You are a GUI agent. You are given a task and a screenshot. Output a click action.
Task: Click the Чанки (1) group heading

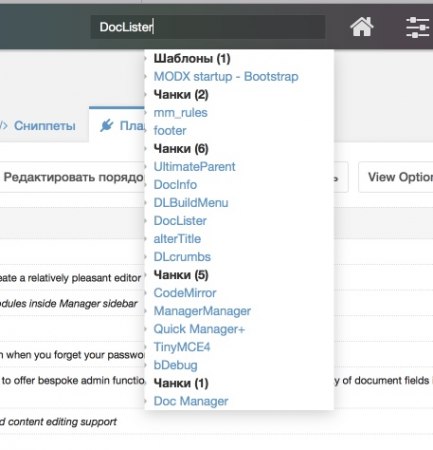pyautogui.click(x=181, y=383)
